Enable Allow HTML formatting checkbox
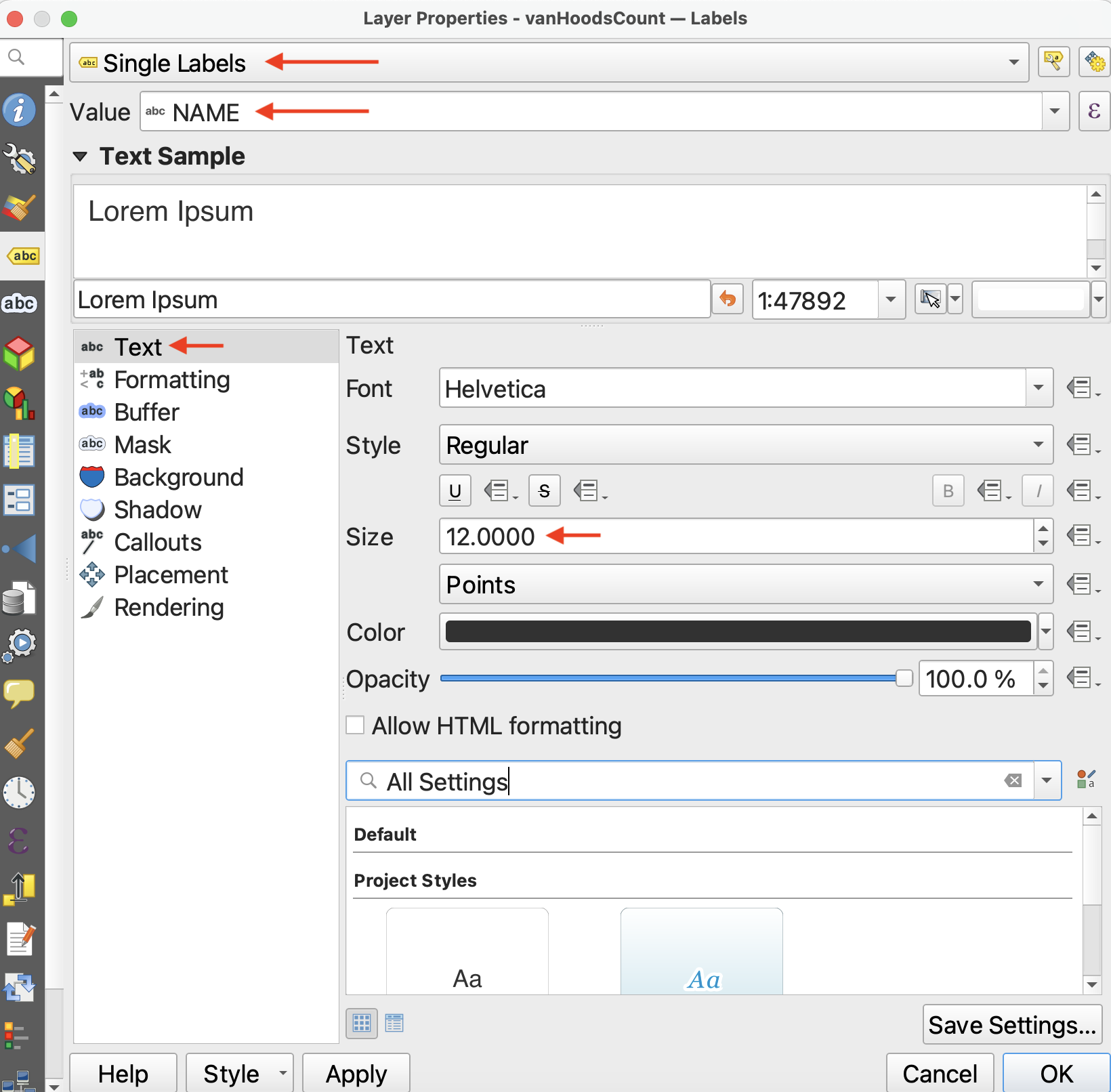Viewport: 1111px width, 1092px height. pos(356,726)
